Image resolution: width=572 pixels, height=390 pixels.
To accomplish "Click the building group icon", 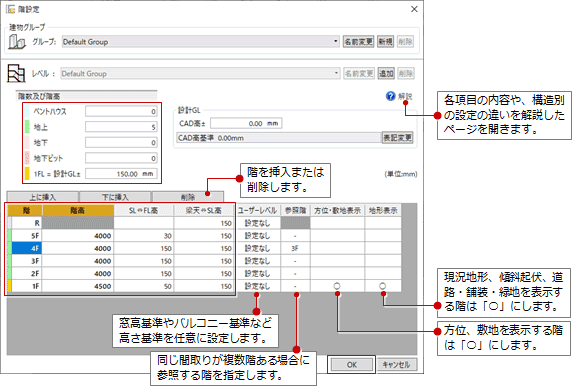I will point(17,42).
